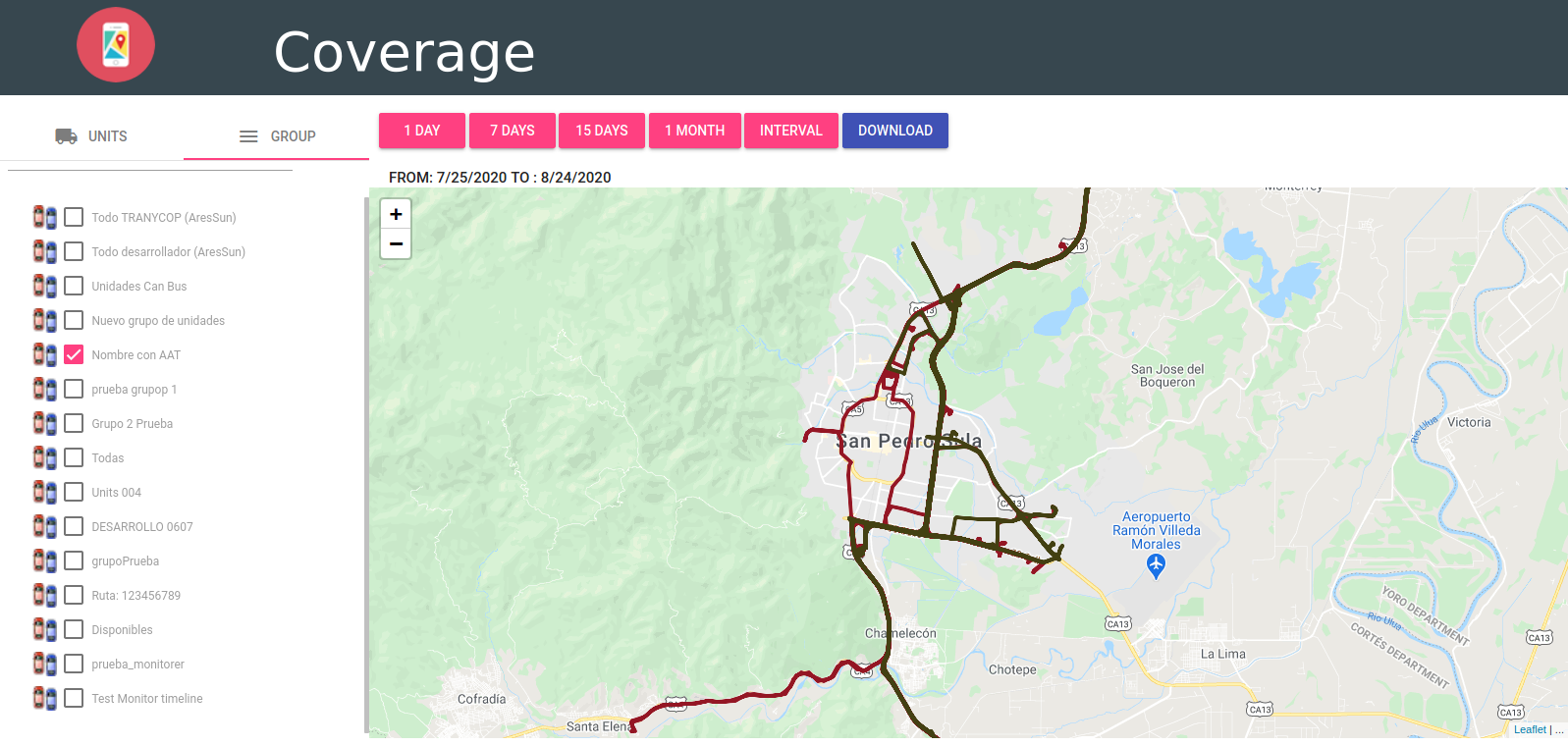Click the map zoom out minus icon
Image resolution: width=1568 pixels, height=746 pixels.
coord(396,243)
